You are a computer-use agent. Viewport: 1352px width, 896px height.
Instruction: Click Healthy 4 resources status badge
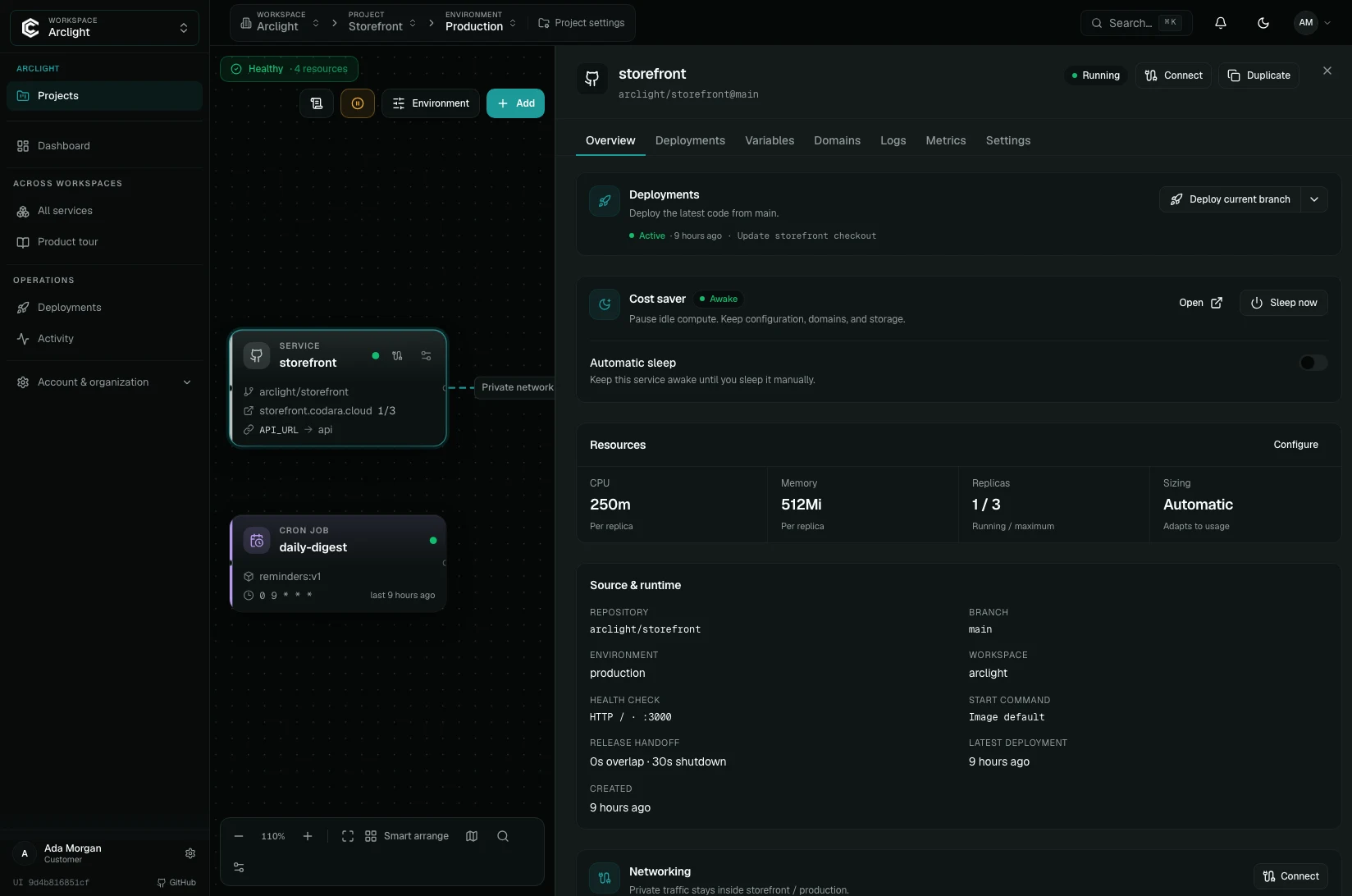(289, 69)
